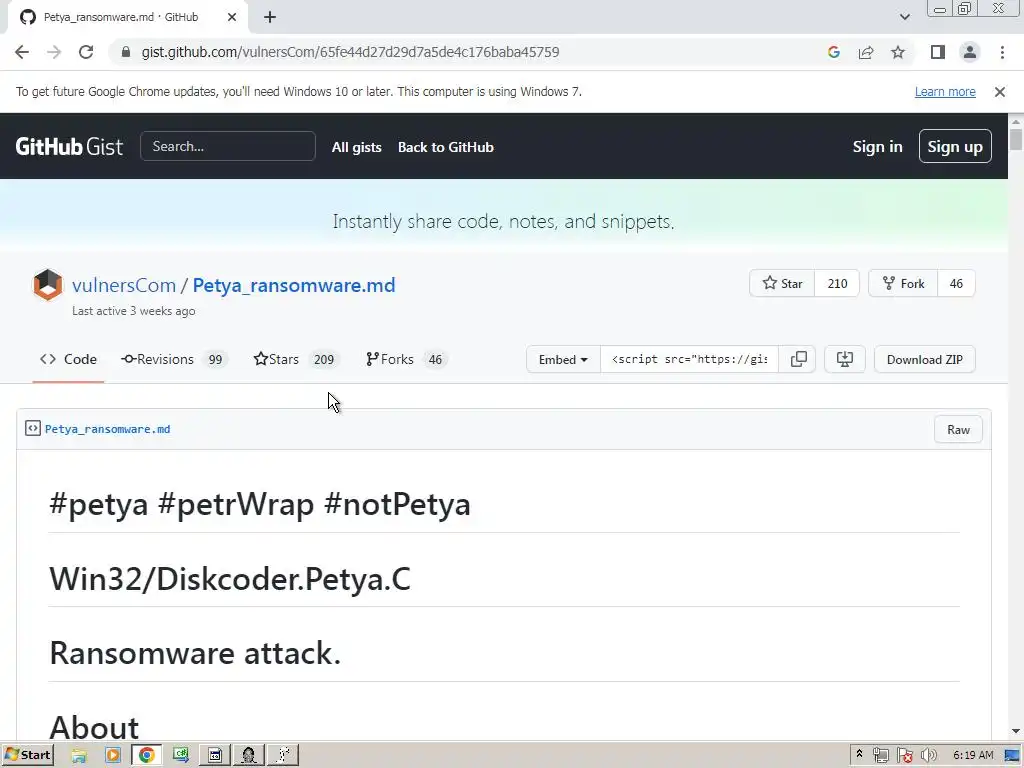Dismiss the Chrome update notification bar
1024x768 pixels.
tap(999, 92)
